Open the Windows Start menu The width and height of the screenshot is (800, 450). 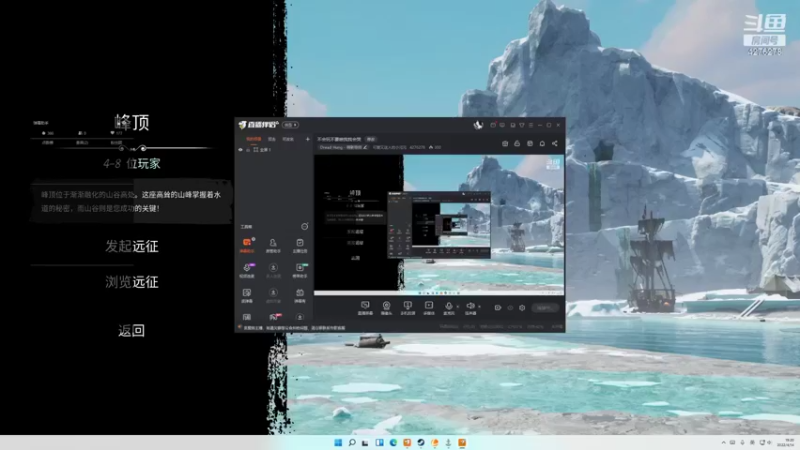338,443
